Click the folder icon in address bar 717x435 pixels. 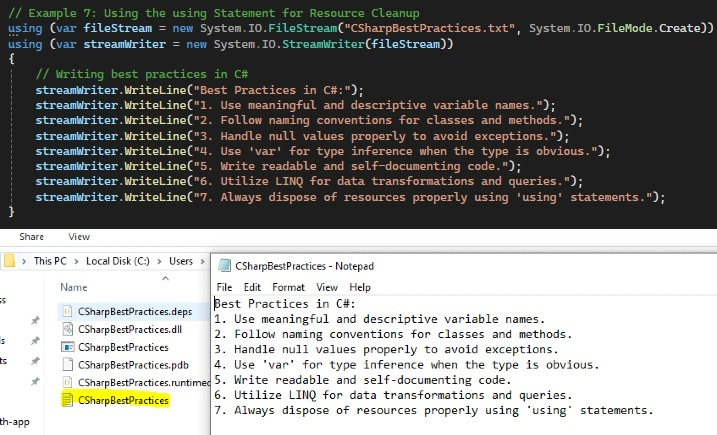[x=9, y=261]
